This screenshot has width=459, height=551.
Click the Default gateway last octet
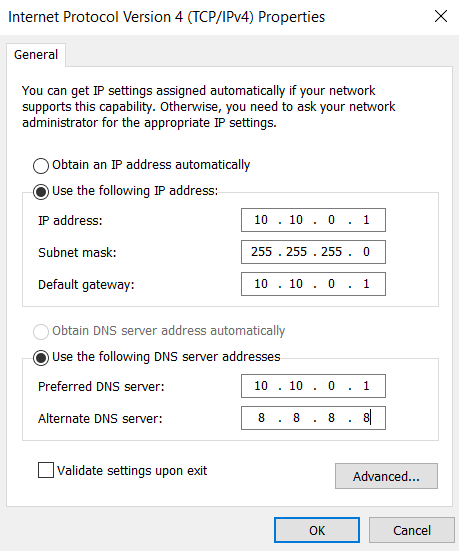coord(366,284)
